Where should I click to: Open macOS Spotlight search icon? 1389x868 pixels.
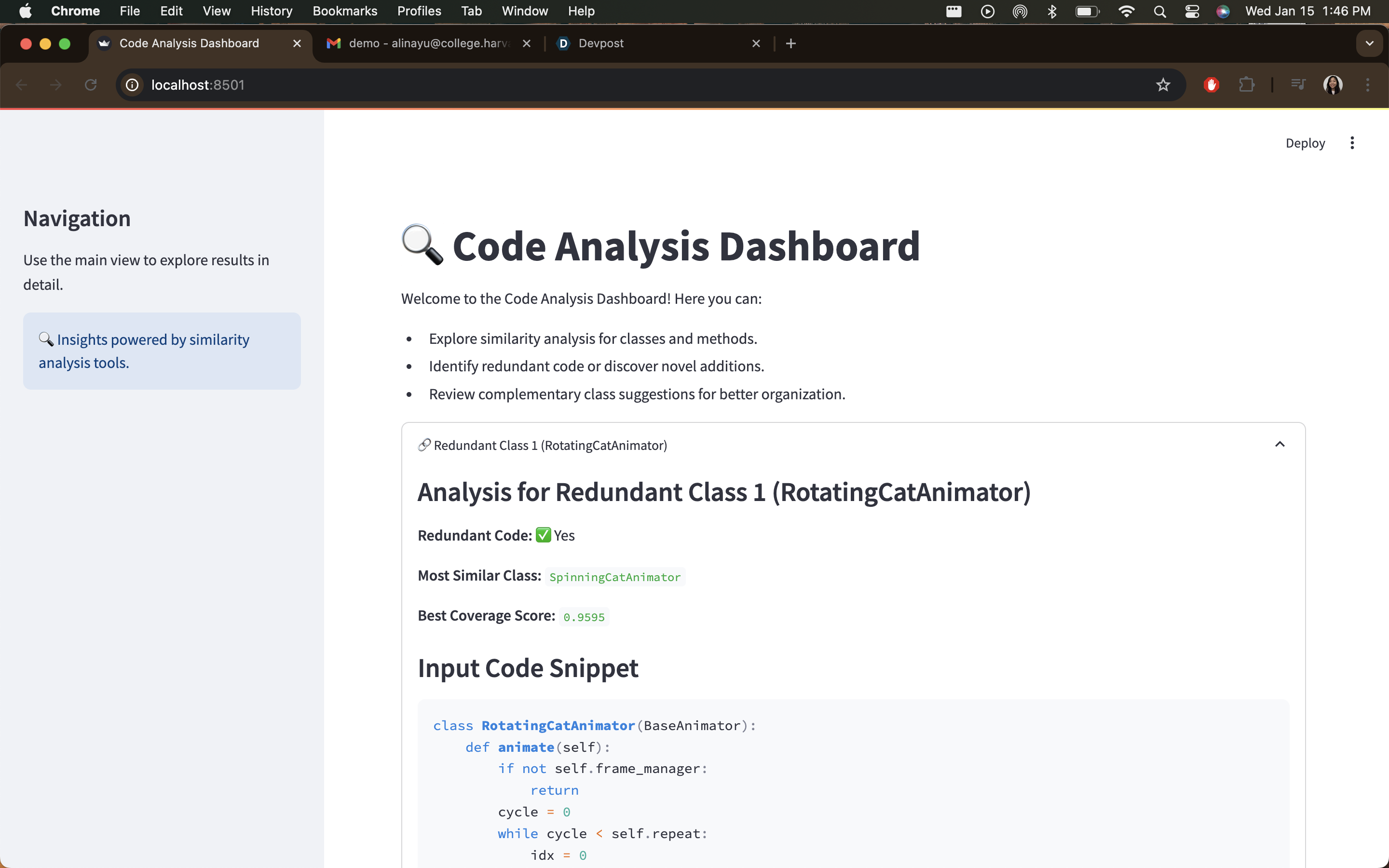pos(1159,12)
